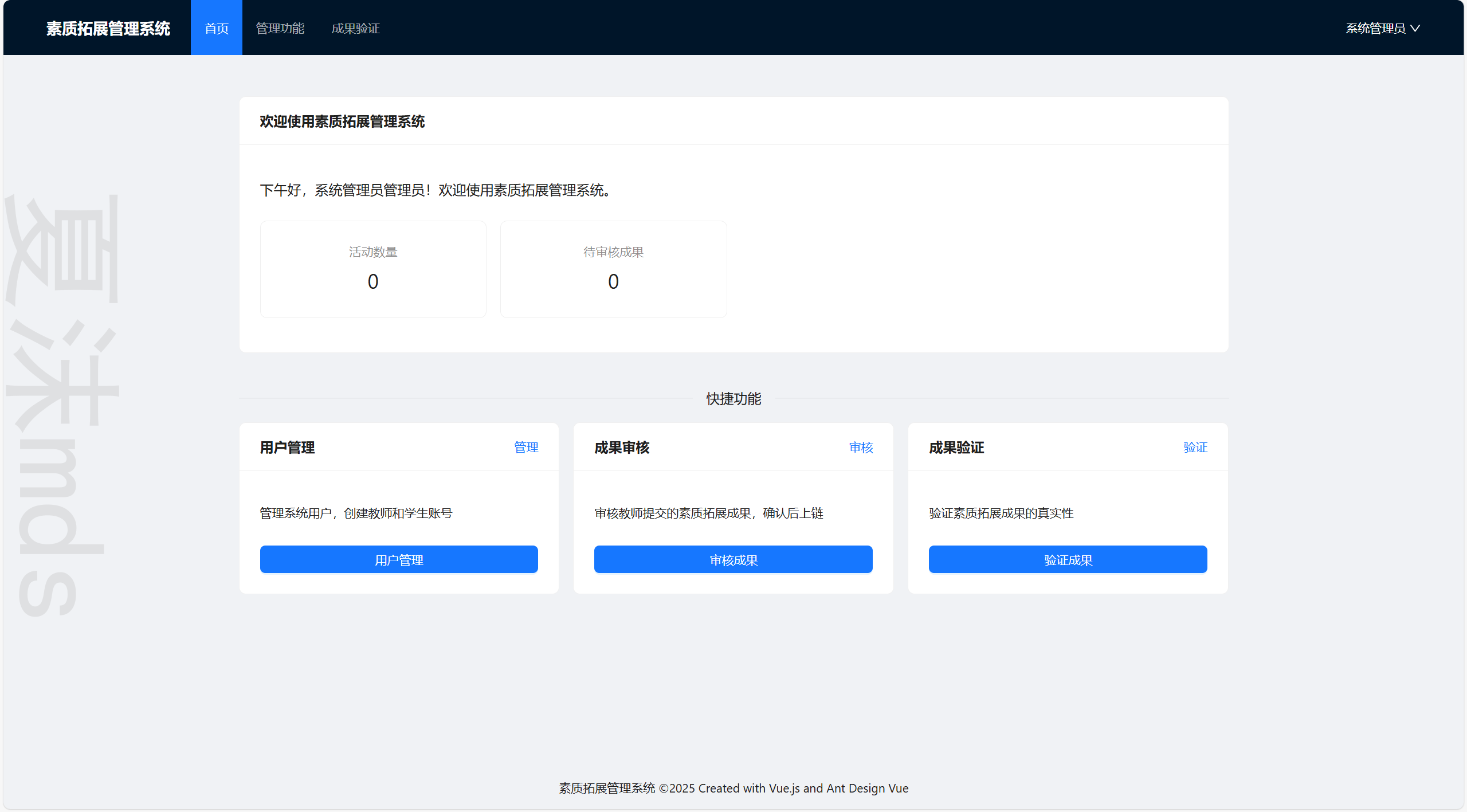Click the down chevron beside 系统管理员
Image resolution: width=1467 pixels, height=812 pixels.
tap(1415, 28)
